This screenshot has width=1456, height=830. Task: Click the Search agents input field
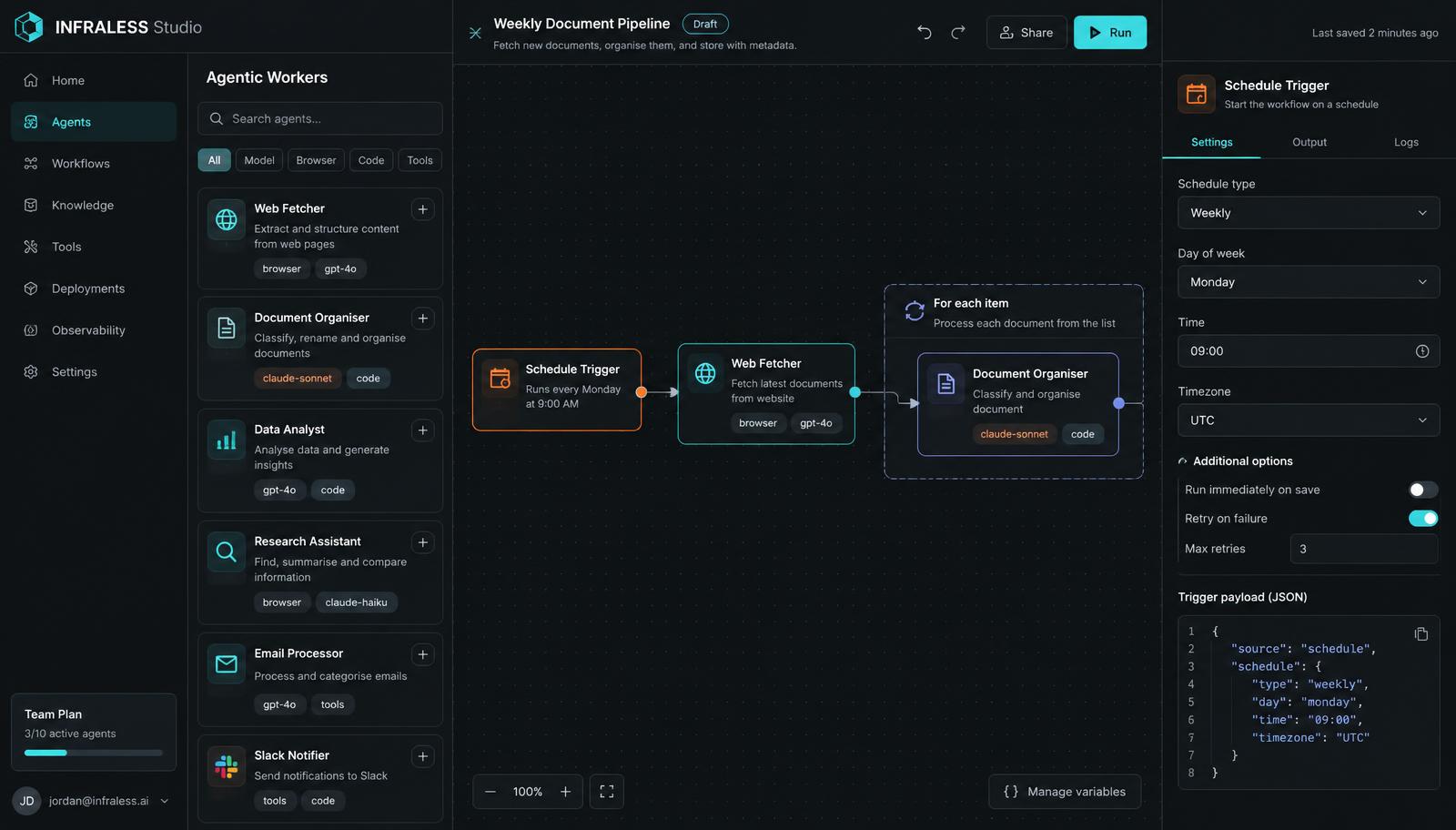point(320,119)
